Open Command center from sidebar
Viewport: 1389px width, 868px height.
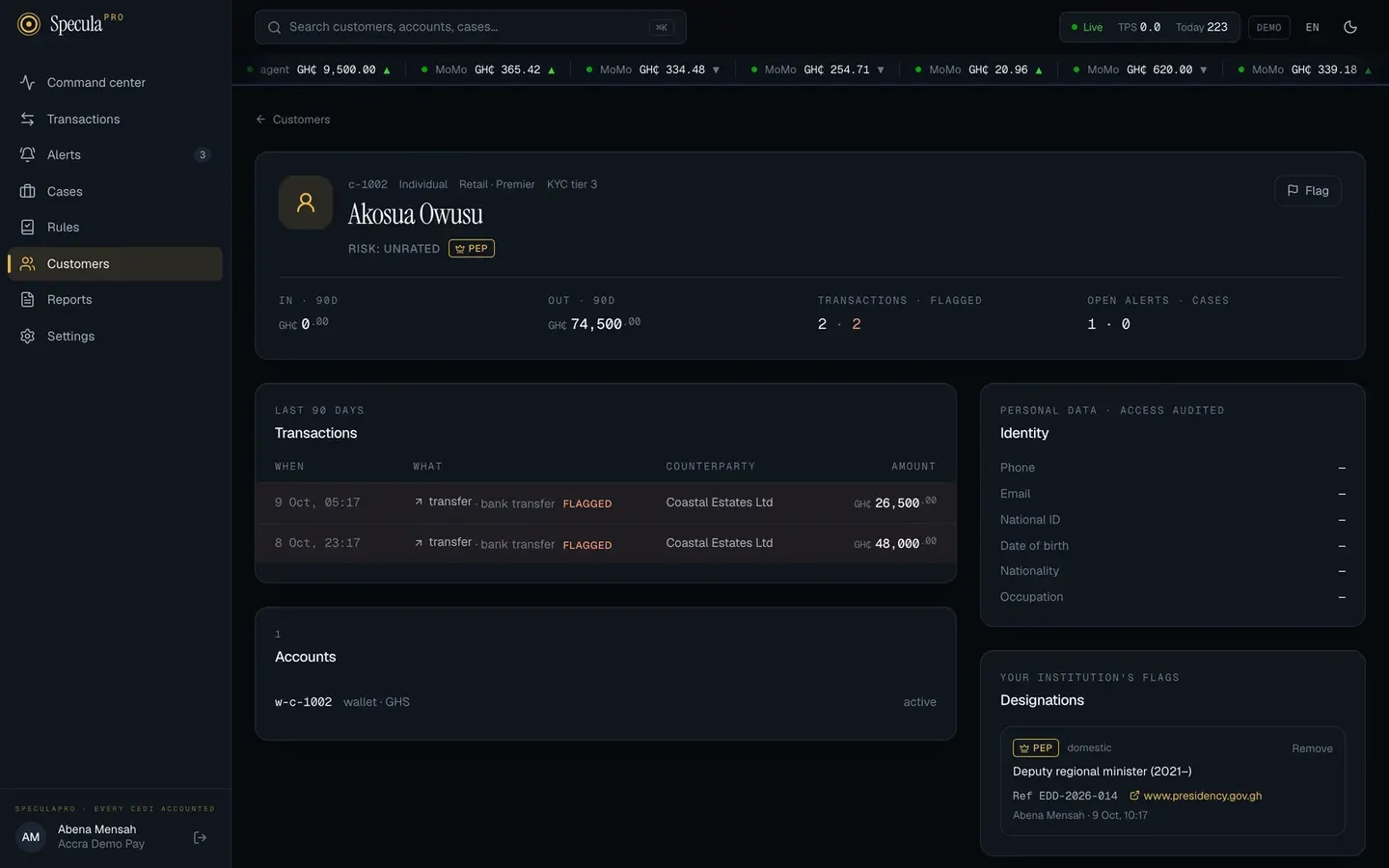pyautogui.click(x=115, y=83)
